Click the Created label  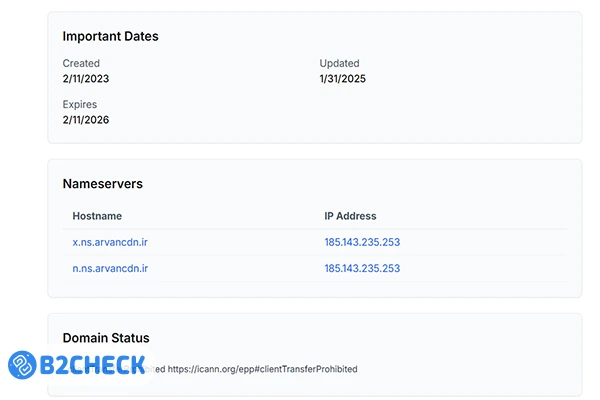(x=81, y=63)
